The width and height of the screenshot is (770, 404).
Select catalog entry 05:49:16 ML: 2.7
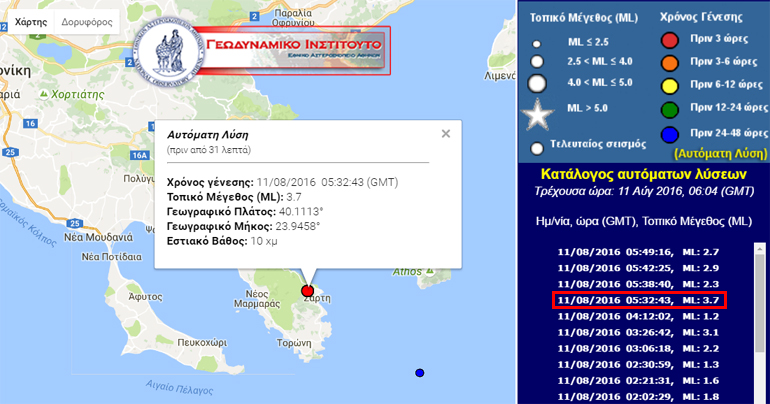[638, 252]
